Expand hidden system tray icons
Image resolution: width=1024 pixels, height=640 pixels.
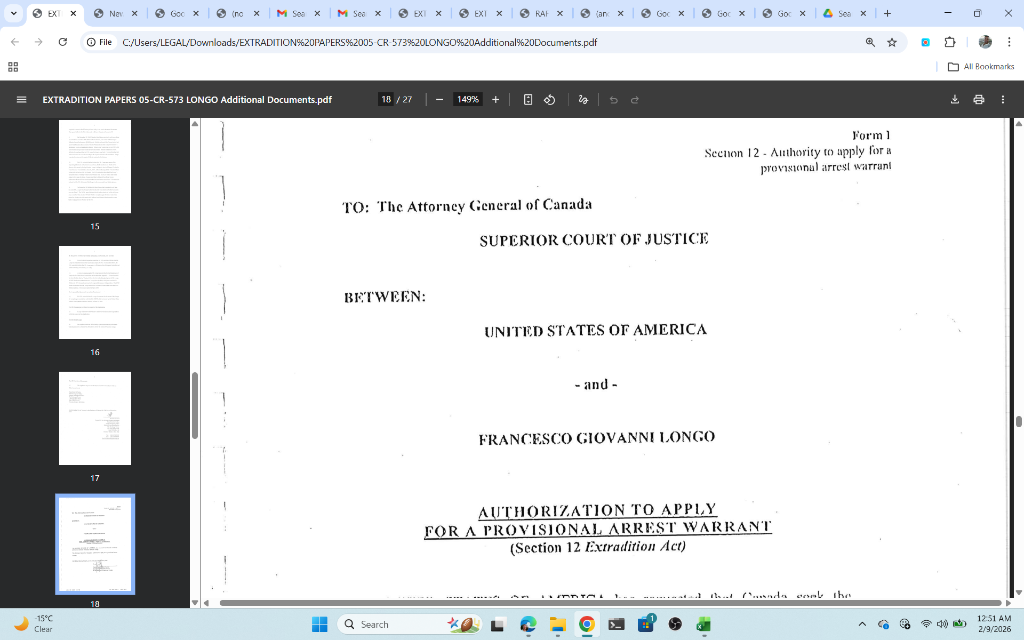[863, 624]
